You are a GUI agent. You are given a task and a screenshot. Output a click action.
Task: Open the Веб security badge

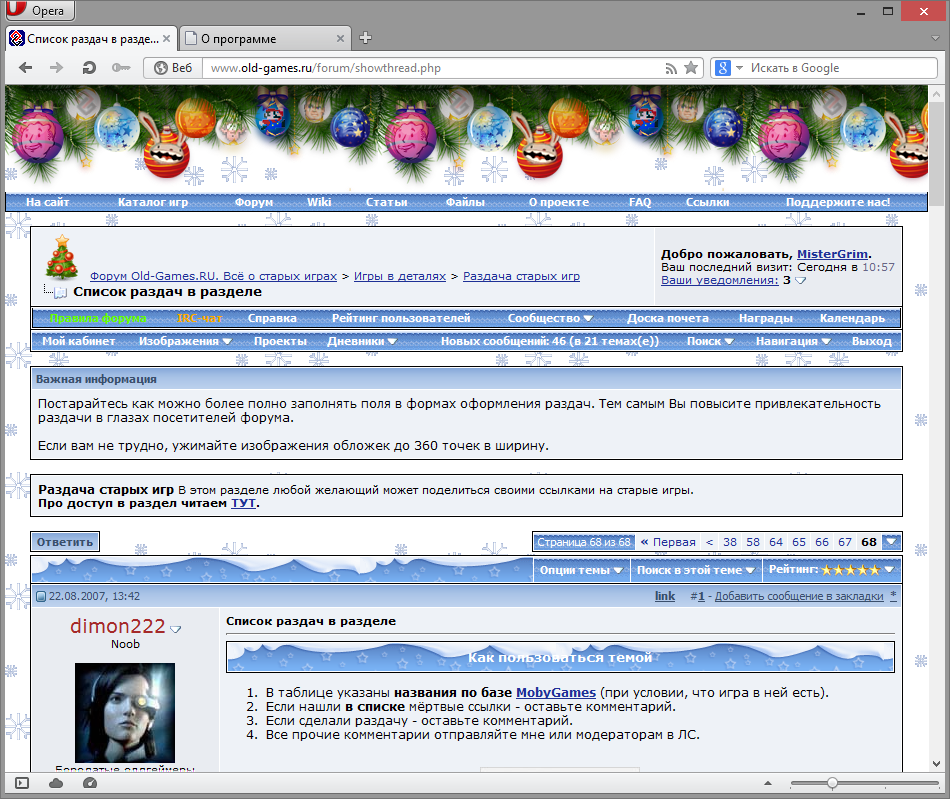point(173,68)
